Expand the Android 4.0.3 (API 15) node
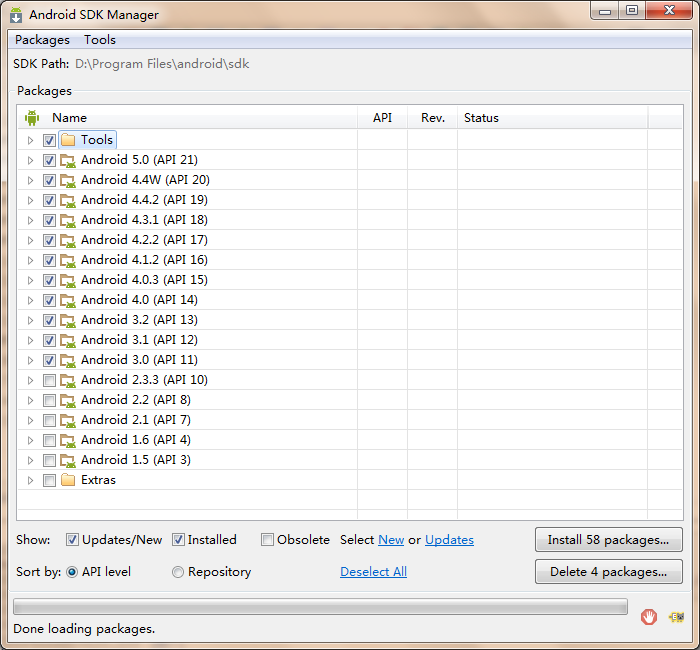Viewport: 700px width, 650px height. [x=30, y=280]
